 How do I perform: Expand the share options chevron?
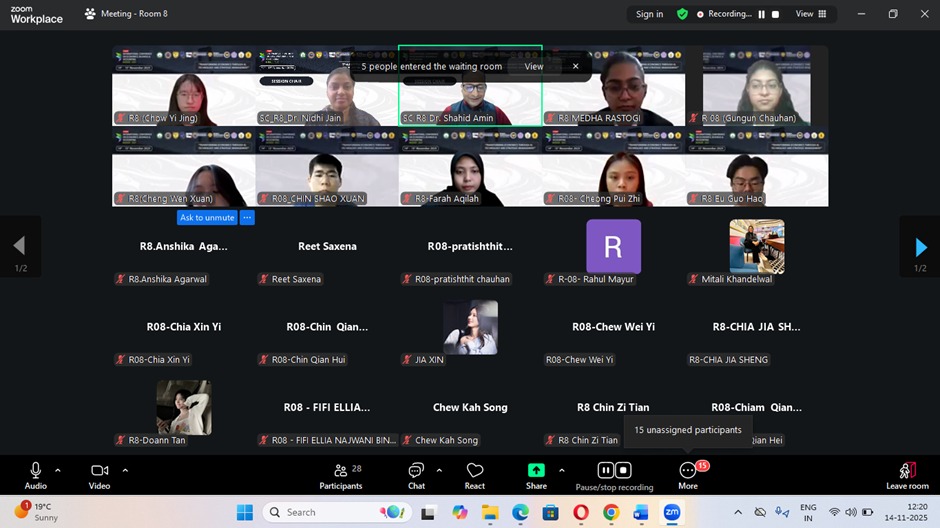coord(562,470)
